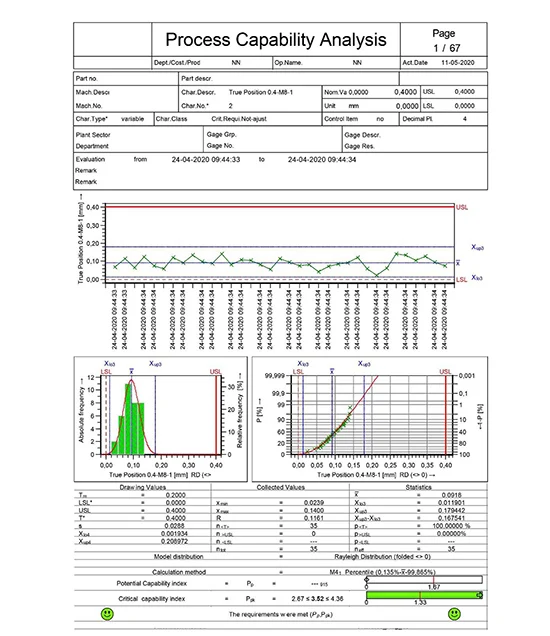Click the 'Nom.Va 0,0000' entry
Screen dimensions: 550x636
click(x=346, y=92)
